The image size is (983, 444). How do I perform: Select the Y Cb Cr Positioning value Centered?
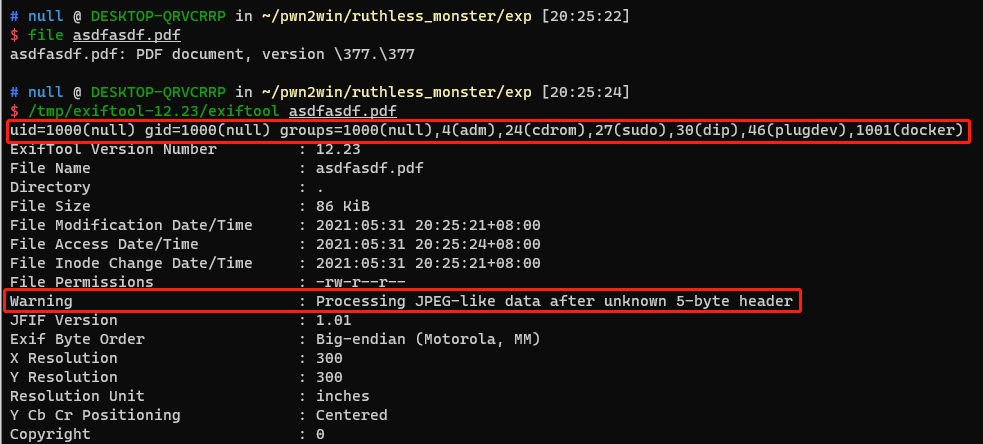point(351,415)
